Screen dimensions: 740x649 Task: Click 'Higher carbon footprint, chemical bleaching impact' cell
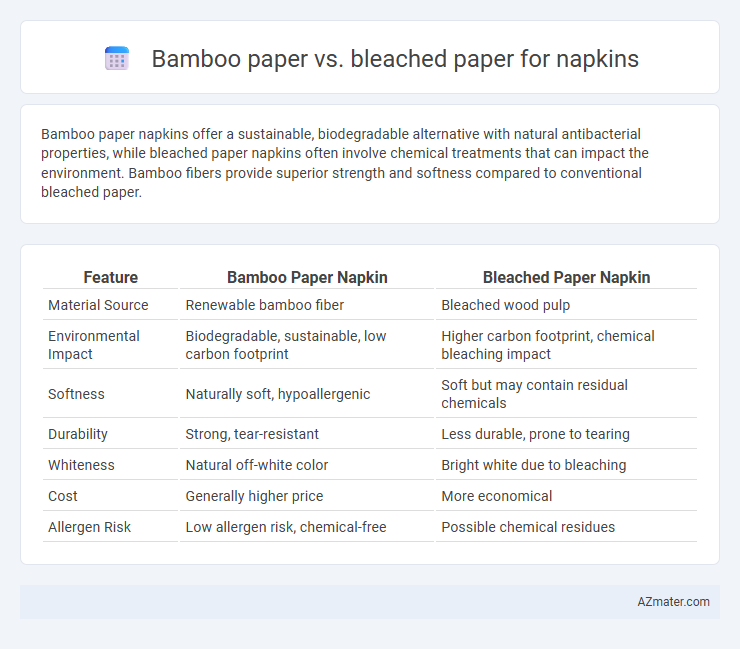pos(548,345)
